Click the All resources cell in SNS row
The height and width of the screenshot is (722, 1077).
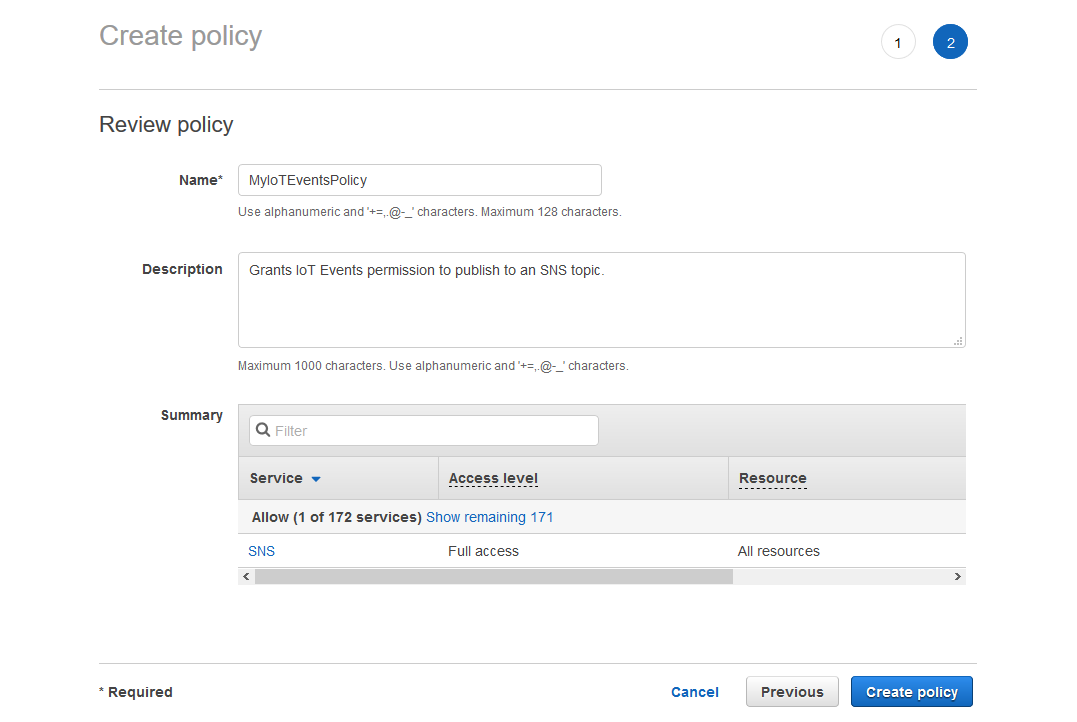pos(778,551)
